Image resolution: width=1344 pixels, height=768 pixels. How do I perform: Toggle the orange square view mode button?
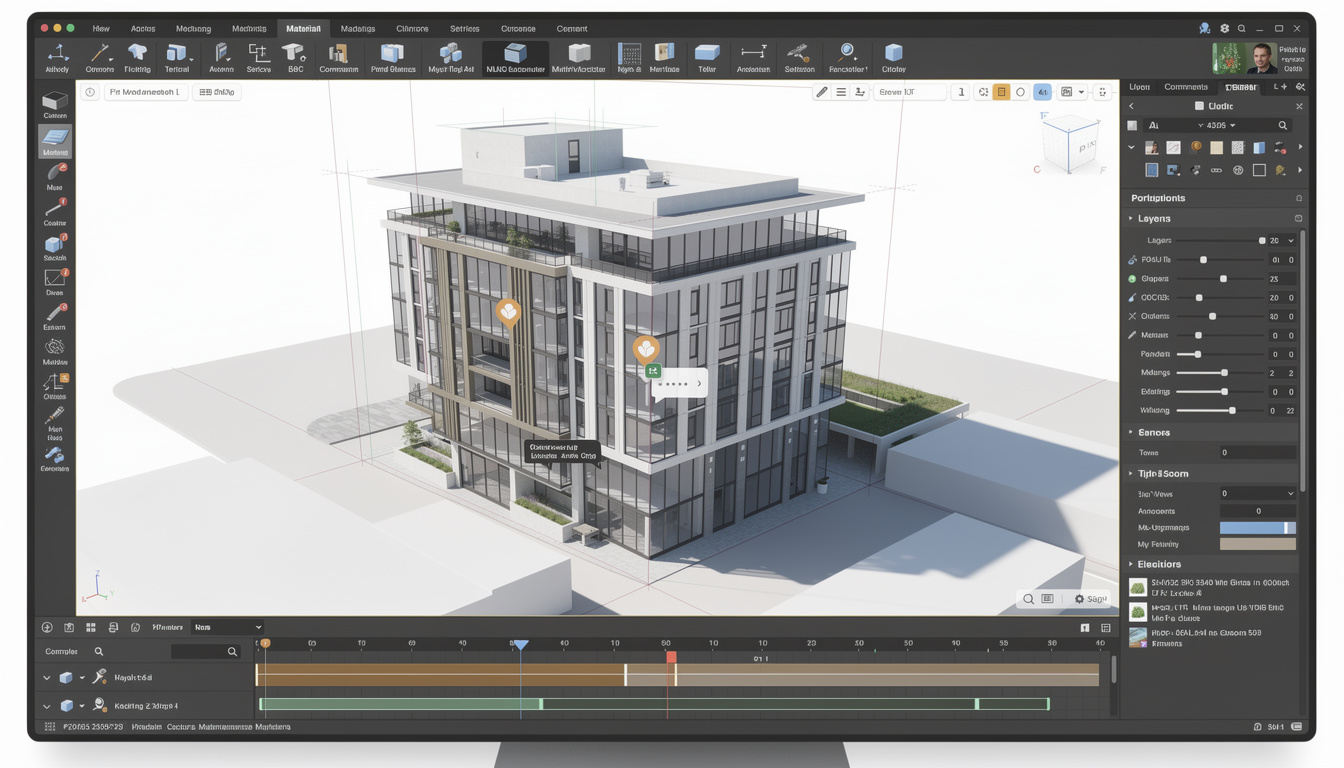point(1001,92)
